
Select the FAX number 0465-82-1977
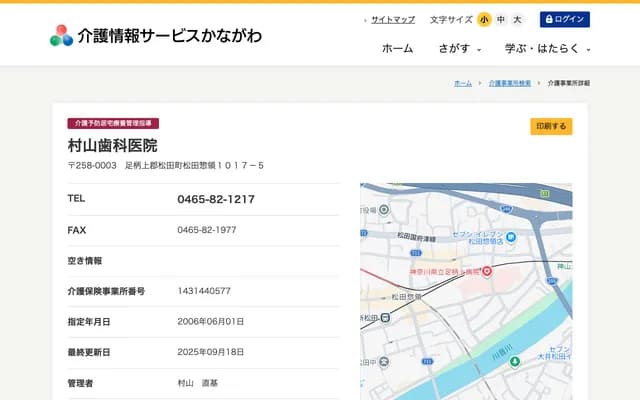point(207,230)
